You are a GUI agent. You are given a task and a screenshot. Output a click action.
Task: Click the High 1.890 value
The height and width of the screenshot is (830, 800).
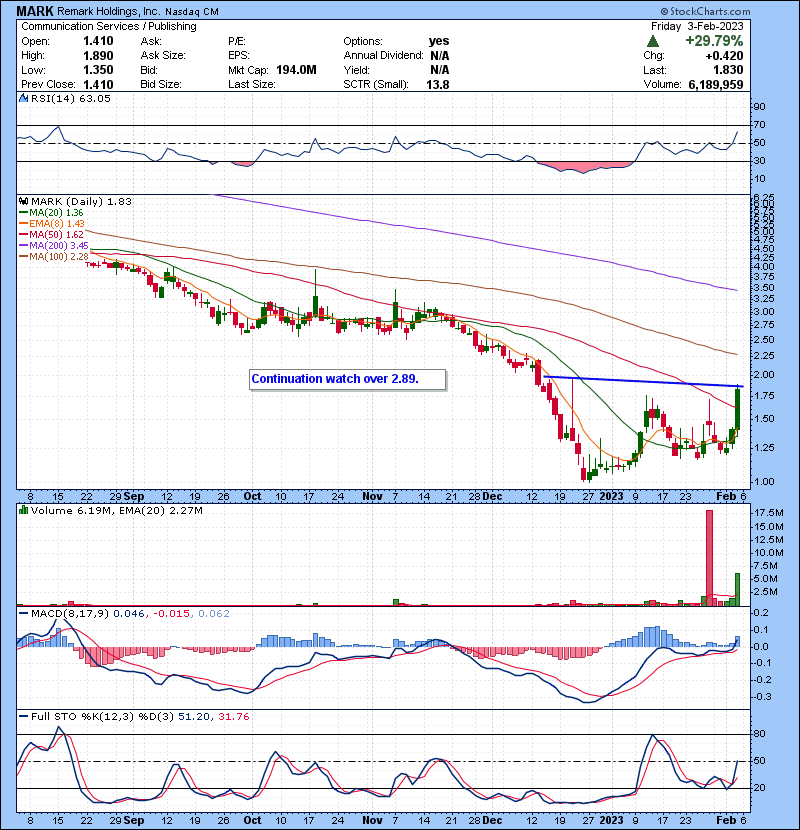[x=98, y=56]
